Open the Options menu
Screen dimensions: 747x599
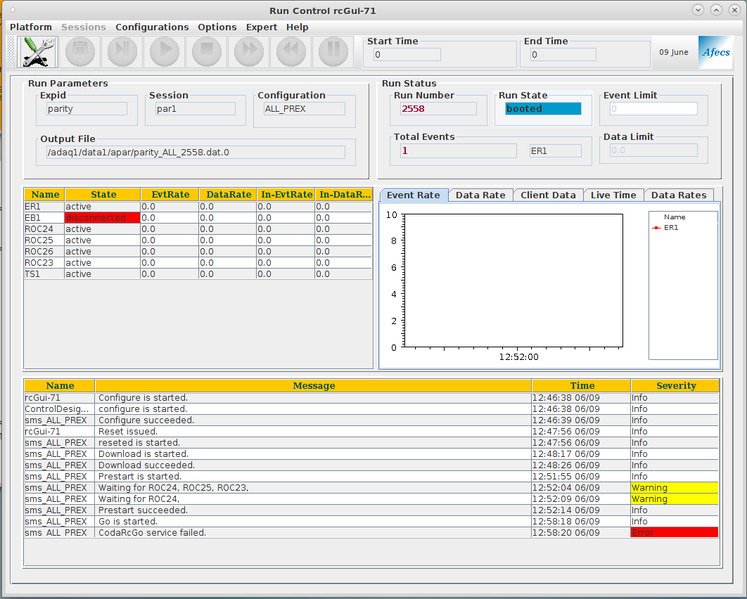pyautogui.click(x=217, y=27)
